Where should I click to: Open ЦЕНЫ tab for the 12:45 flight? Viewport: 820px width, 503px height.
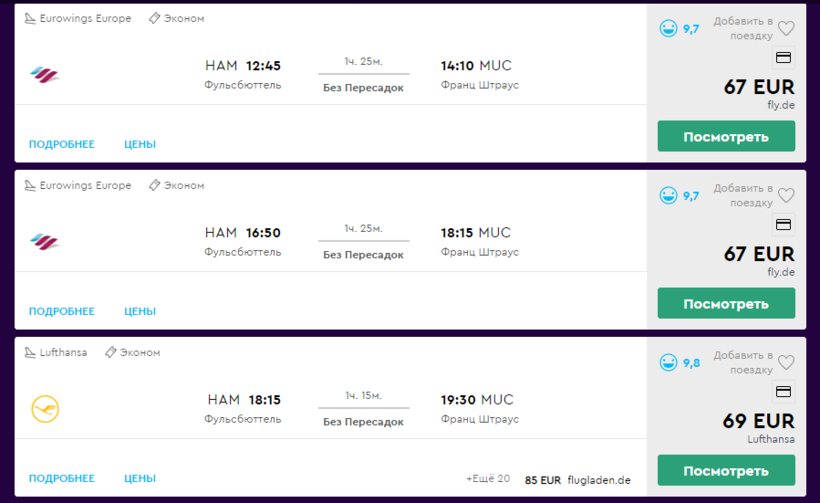pyautogui.click(x=140, y=144)
